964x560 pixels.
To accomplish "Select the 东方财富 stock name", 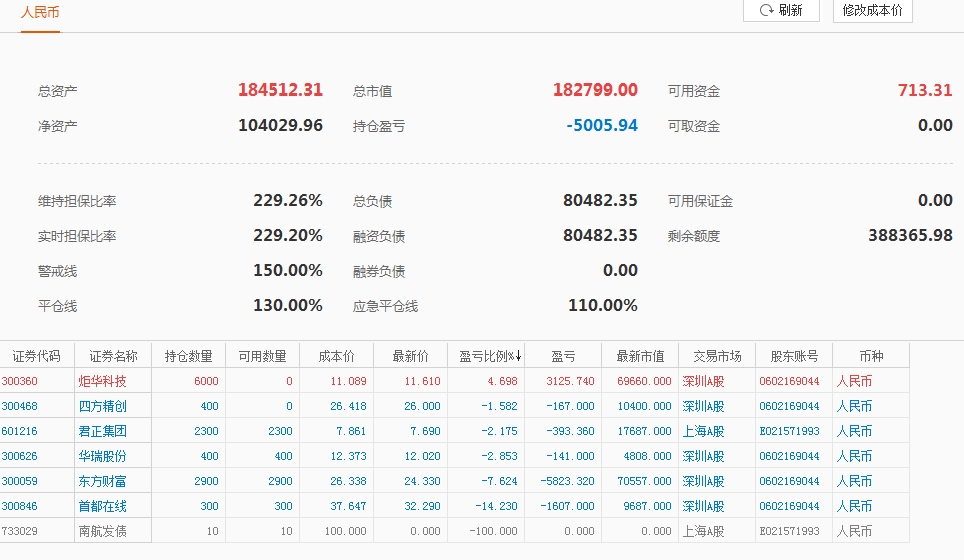I will coord(102,481).
